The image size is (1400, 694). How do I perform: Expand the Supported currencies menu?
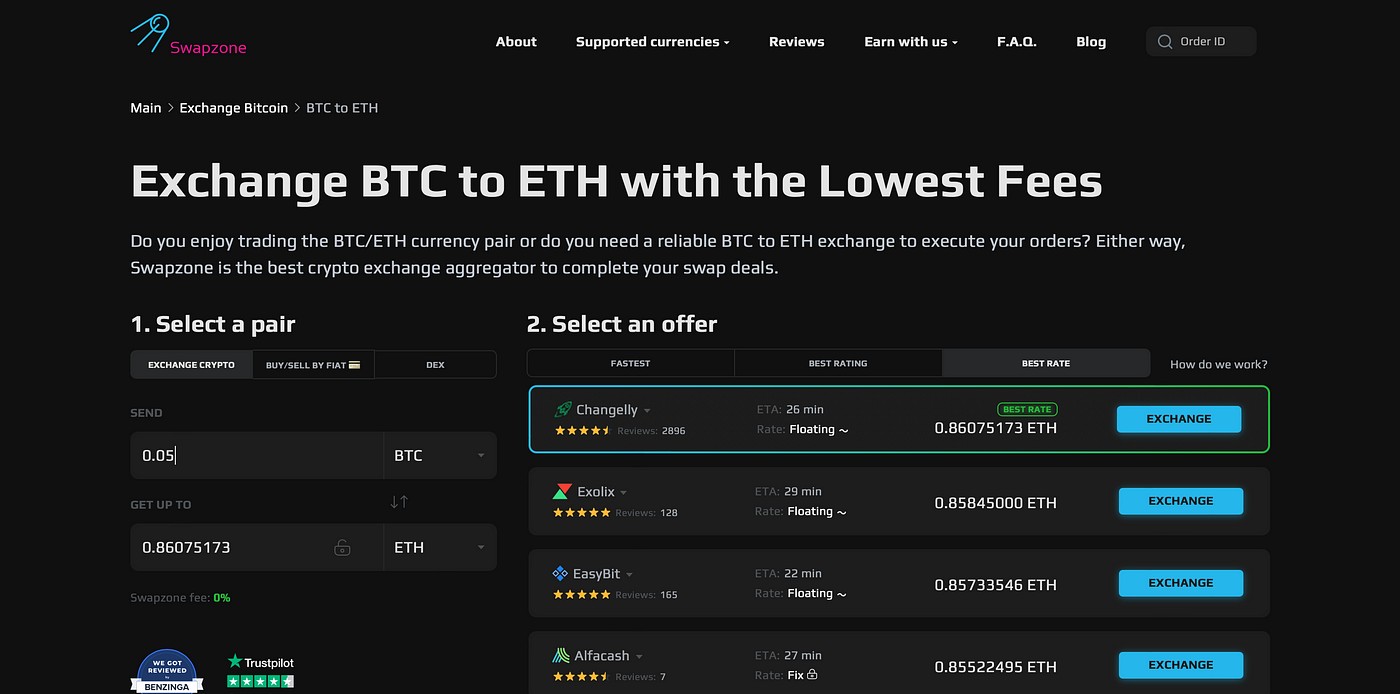pos(652,42)
